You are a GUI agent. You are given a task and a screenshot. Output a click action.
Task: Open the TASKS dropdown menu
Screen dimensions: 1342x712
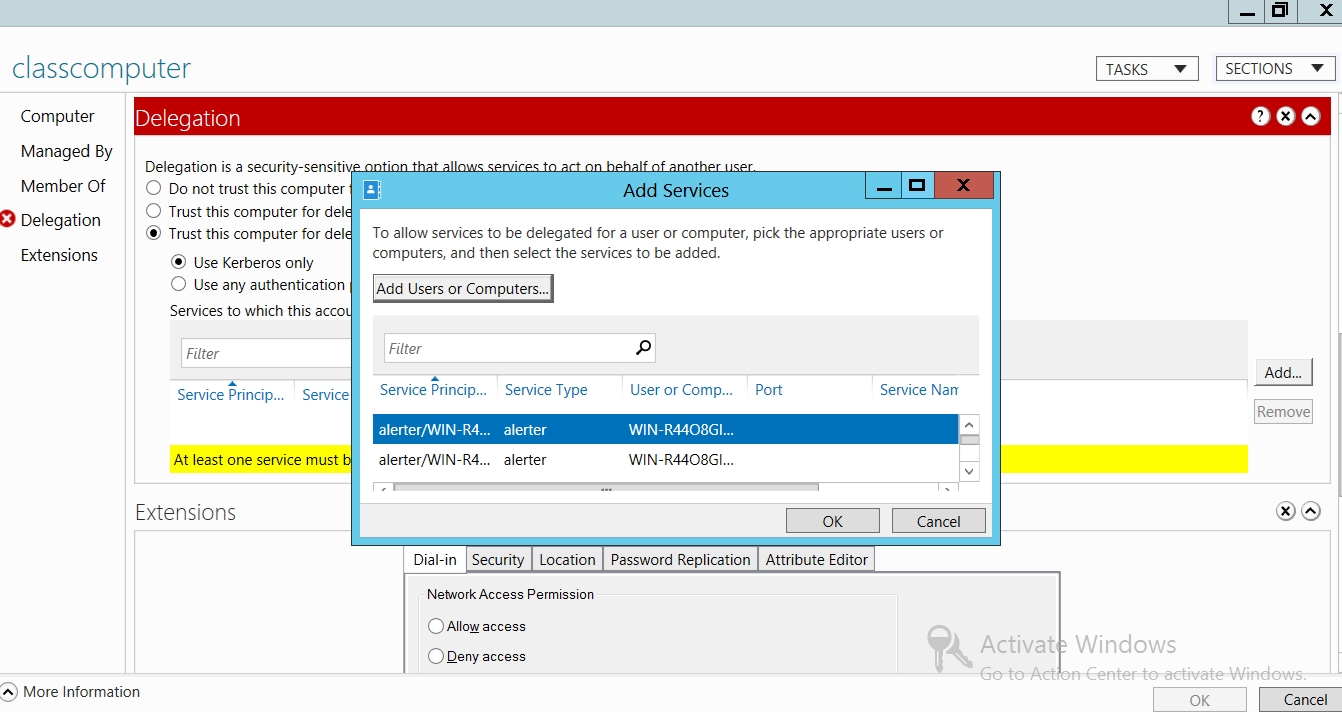point(1146,69)
